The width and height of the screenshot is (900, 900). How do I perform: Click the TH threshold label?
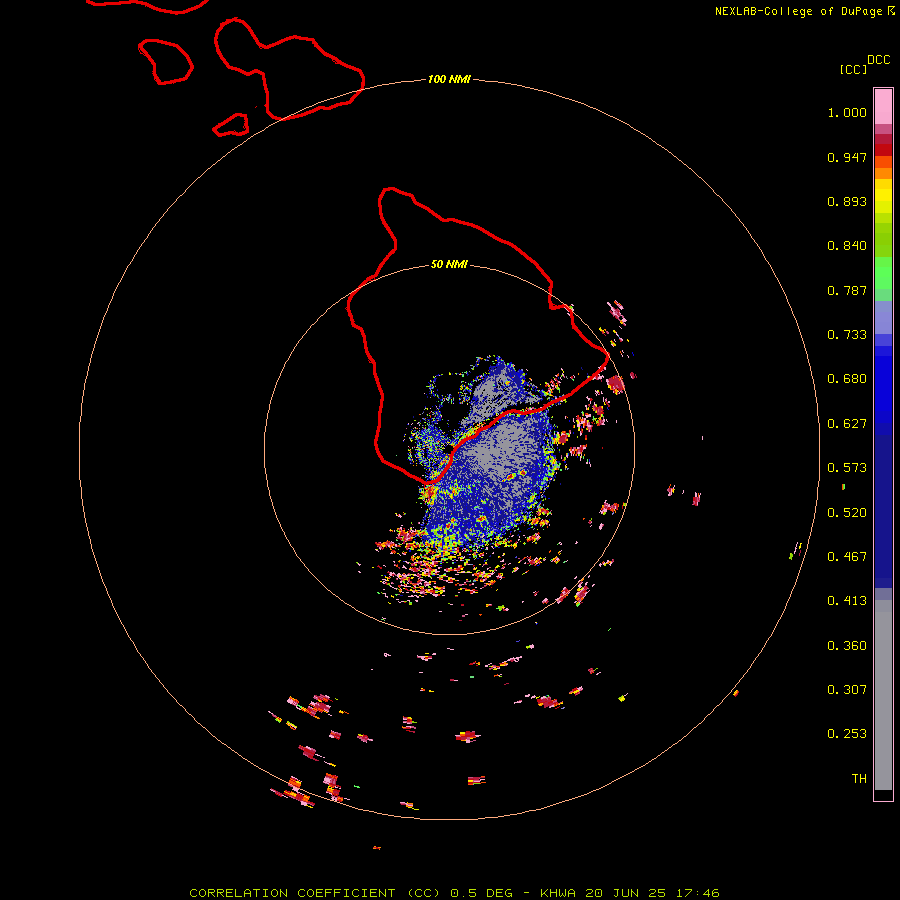pyautogui.click(x=859, y=779)
